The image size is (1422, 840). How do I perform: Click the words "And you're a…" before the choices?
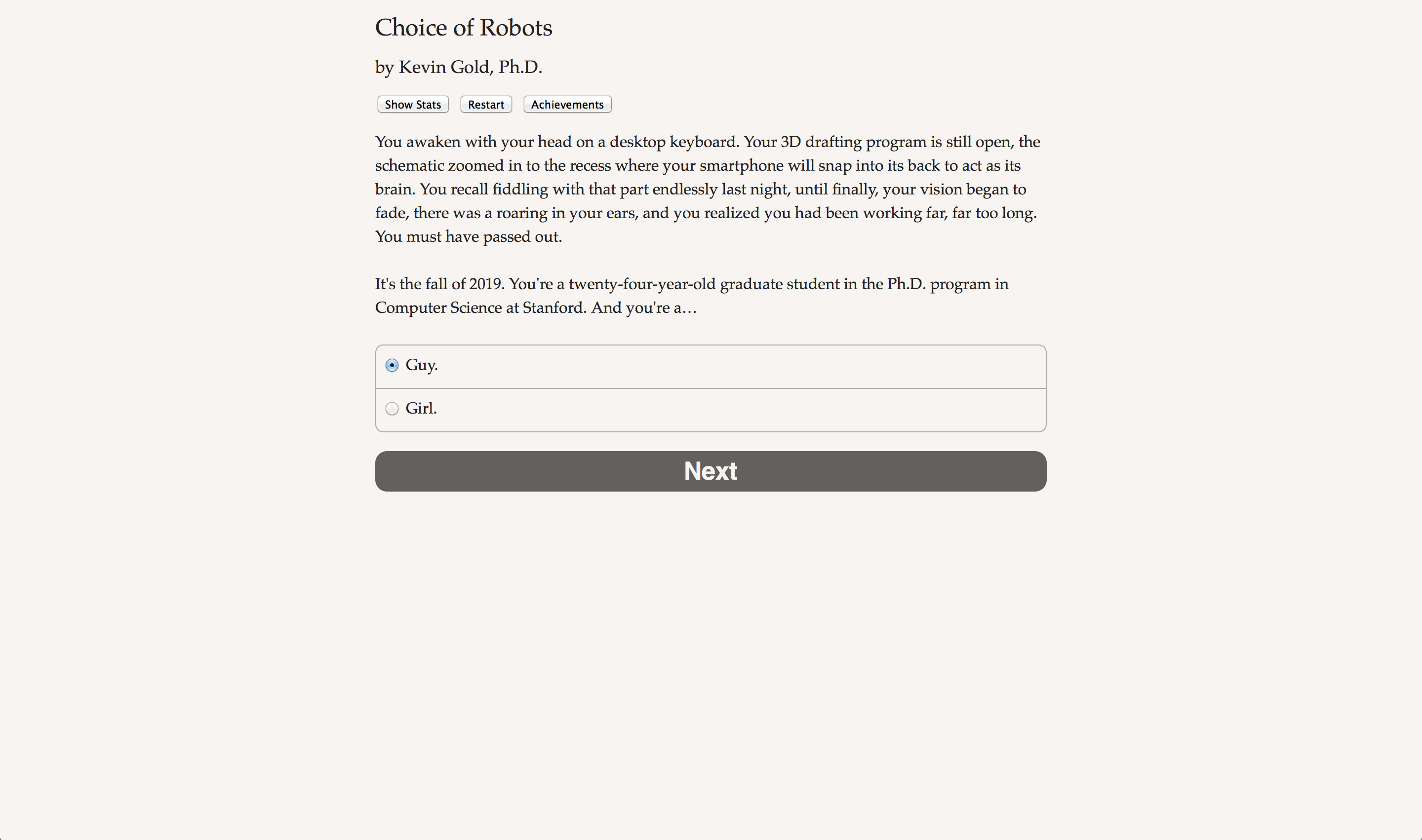(x=643, y=308)
